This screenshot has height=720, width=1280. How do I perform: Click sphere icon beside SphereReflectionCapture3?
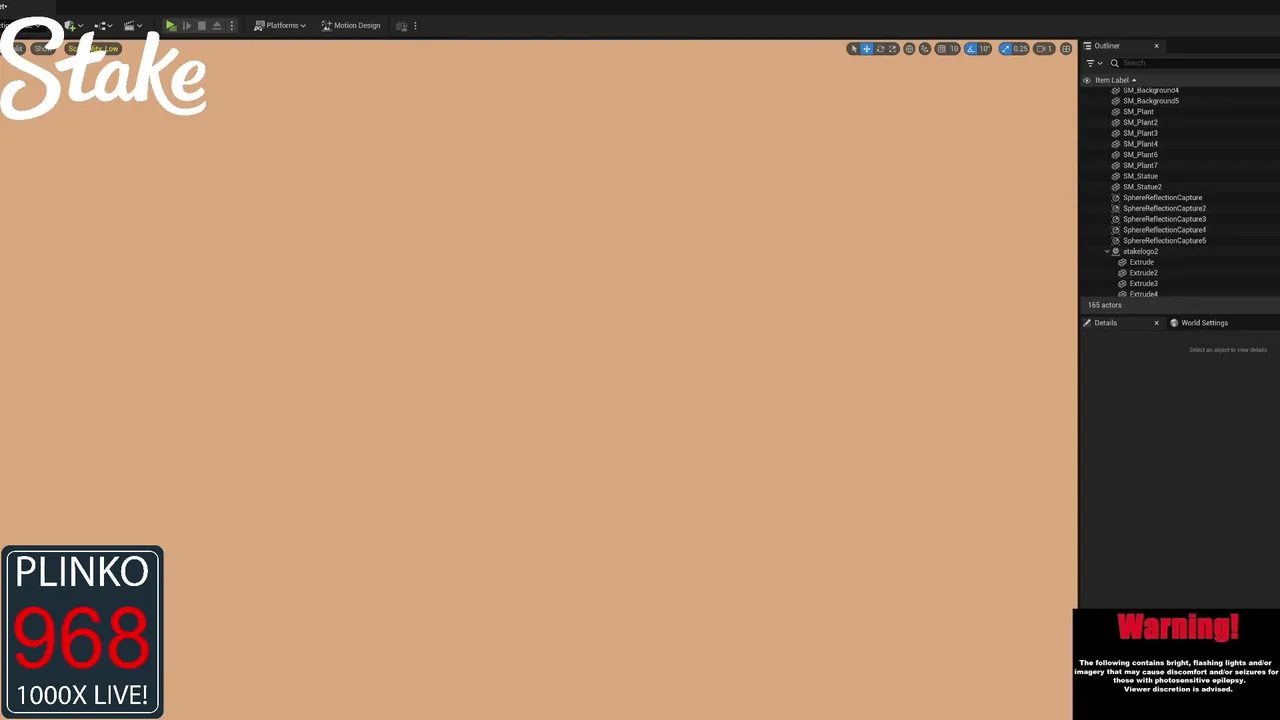coord(1116,219)
